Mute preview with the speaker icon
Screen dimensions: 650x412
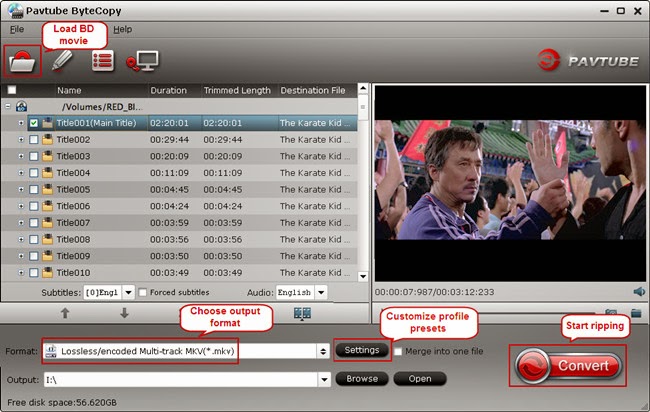click(639, 292)
